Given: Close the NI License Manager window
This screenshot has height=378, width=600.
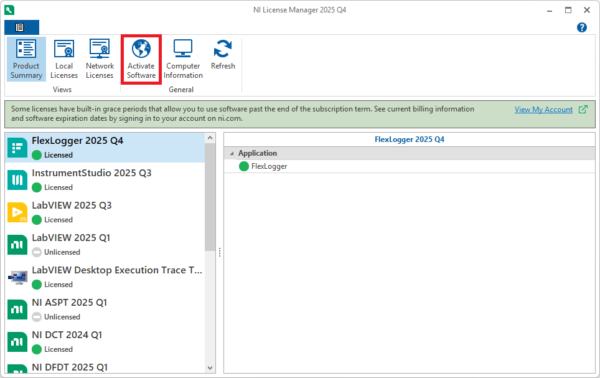Looking at the screenshot, I should [587, 10].
